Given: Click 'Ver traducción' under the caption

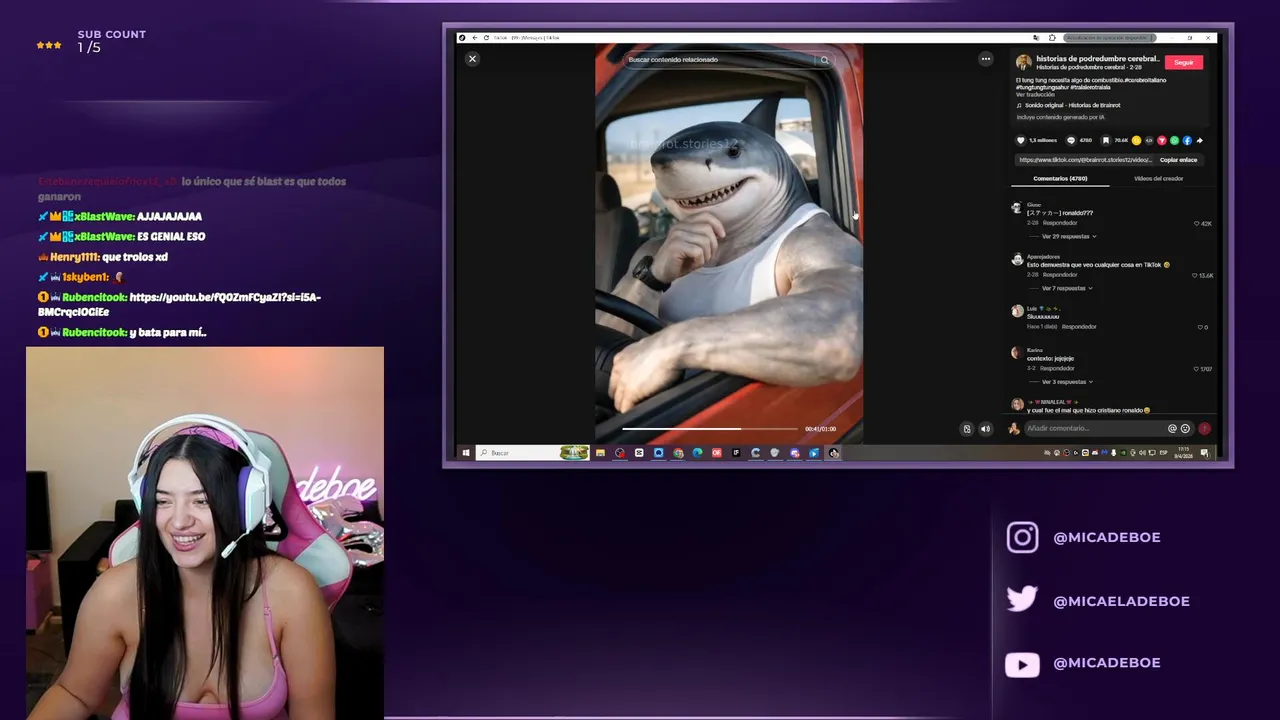Looking at the screenshot, I should coord(1034,95).
